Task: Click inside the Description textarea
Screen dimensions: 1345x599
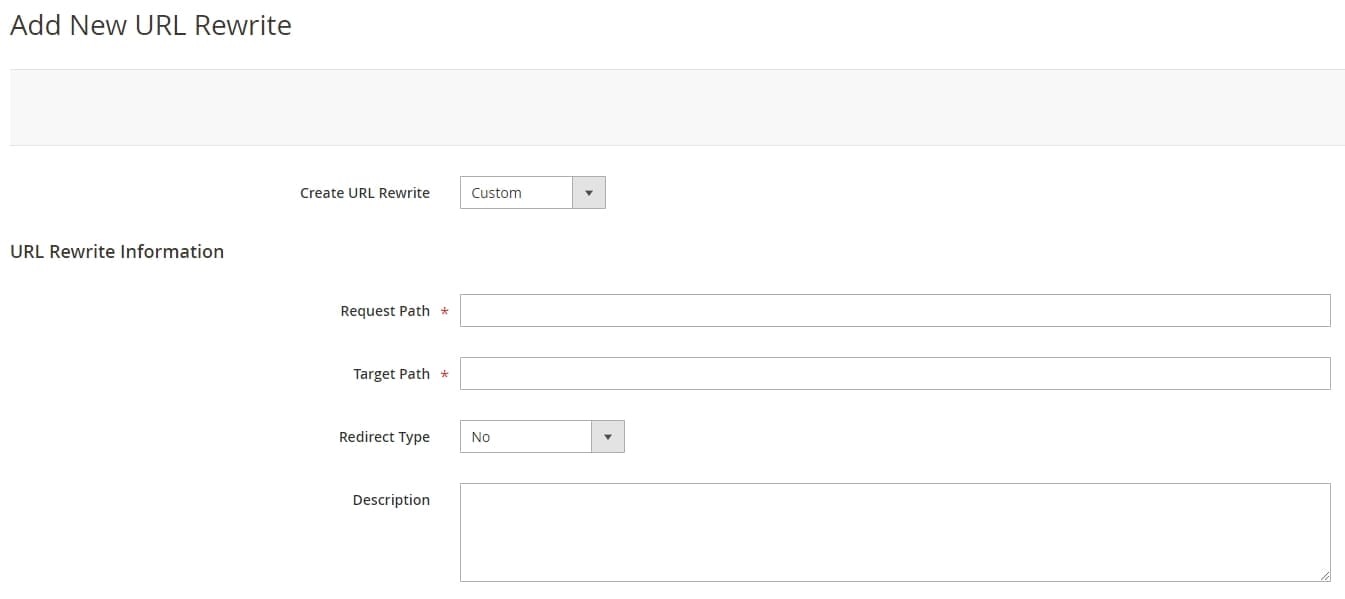Action: [x=894, y=532]
